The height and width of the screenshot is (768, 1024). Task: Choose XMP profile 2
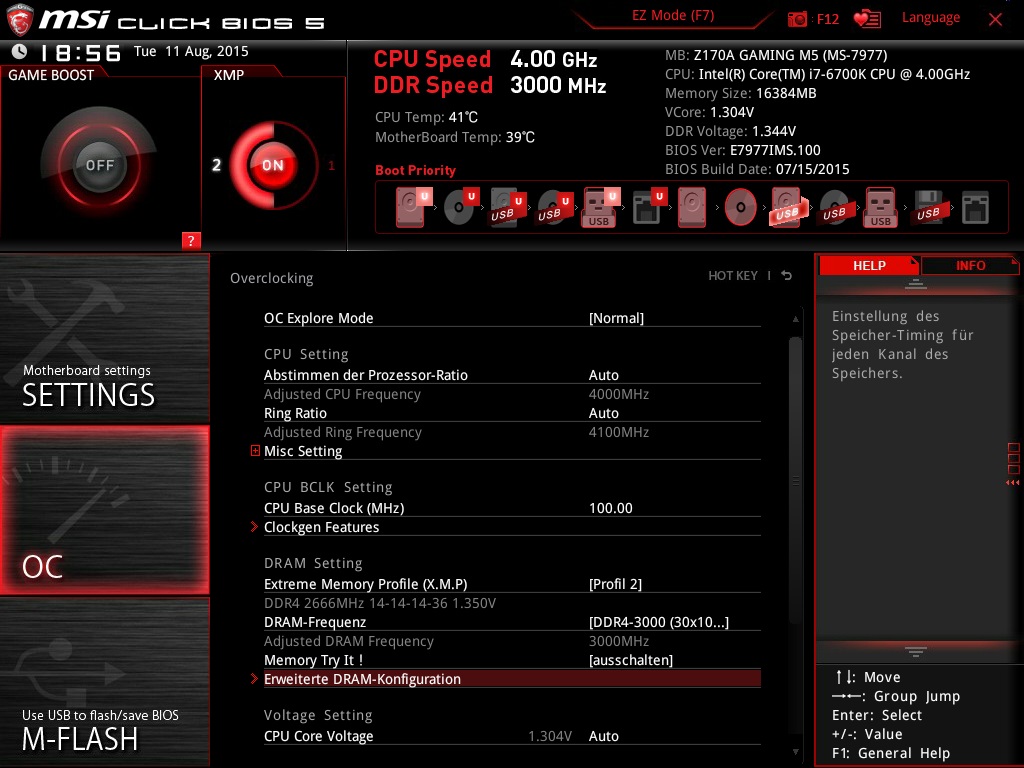click(217, 165)
